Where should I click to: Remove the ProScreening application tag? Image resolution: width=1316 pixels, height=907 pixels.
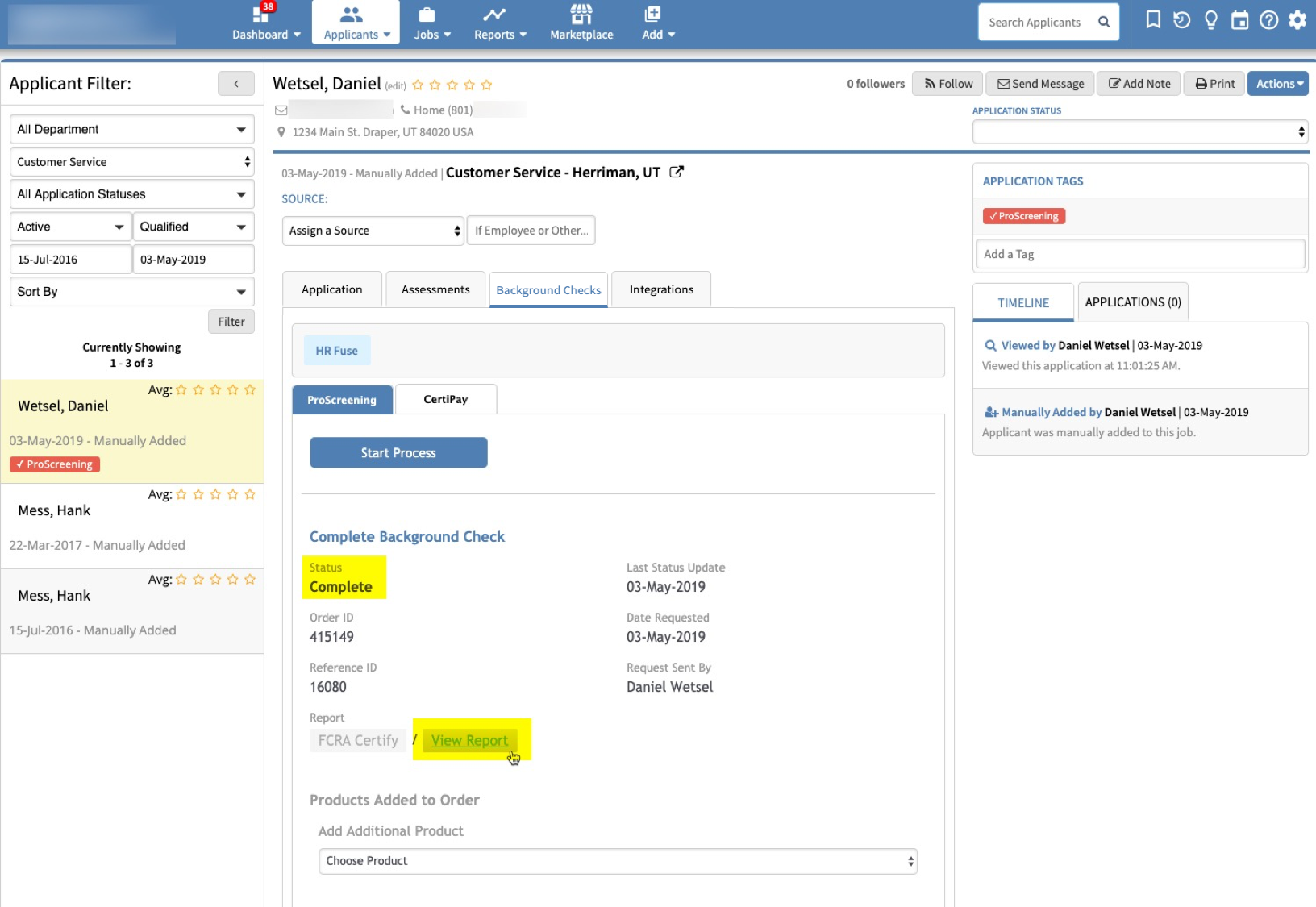[x=1023, y=216]
